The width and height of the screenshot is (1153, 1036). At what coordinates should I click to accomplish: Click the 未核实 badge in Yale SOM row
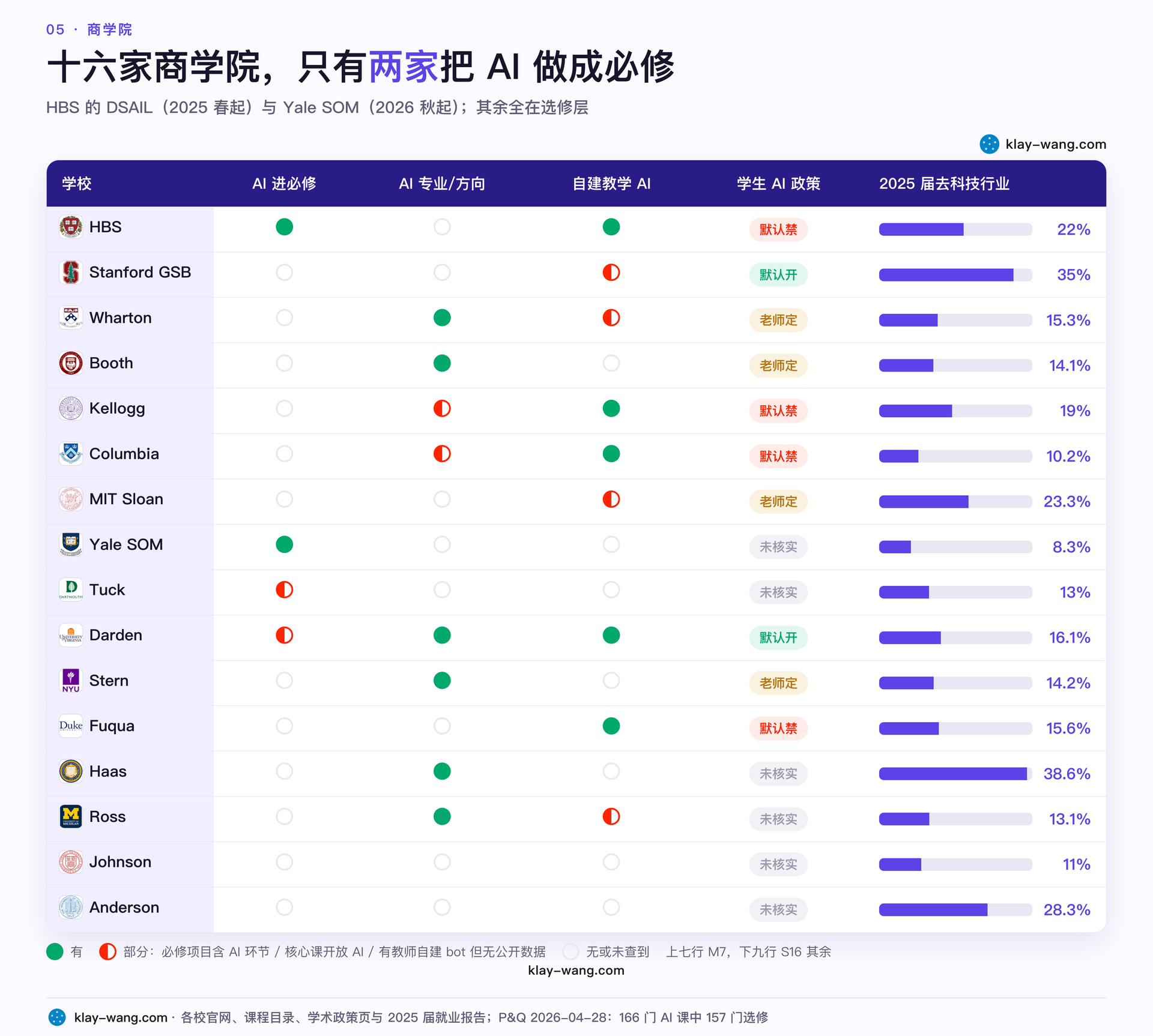pyautogui.click(x=778, y=547)
